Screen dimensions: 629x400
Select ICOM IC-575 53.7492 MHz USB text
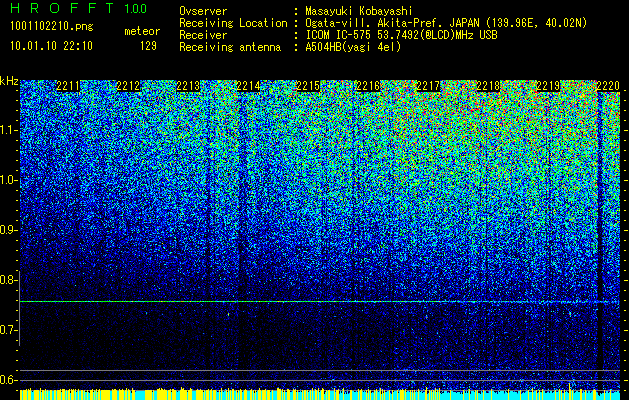[x=401, y=35]
